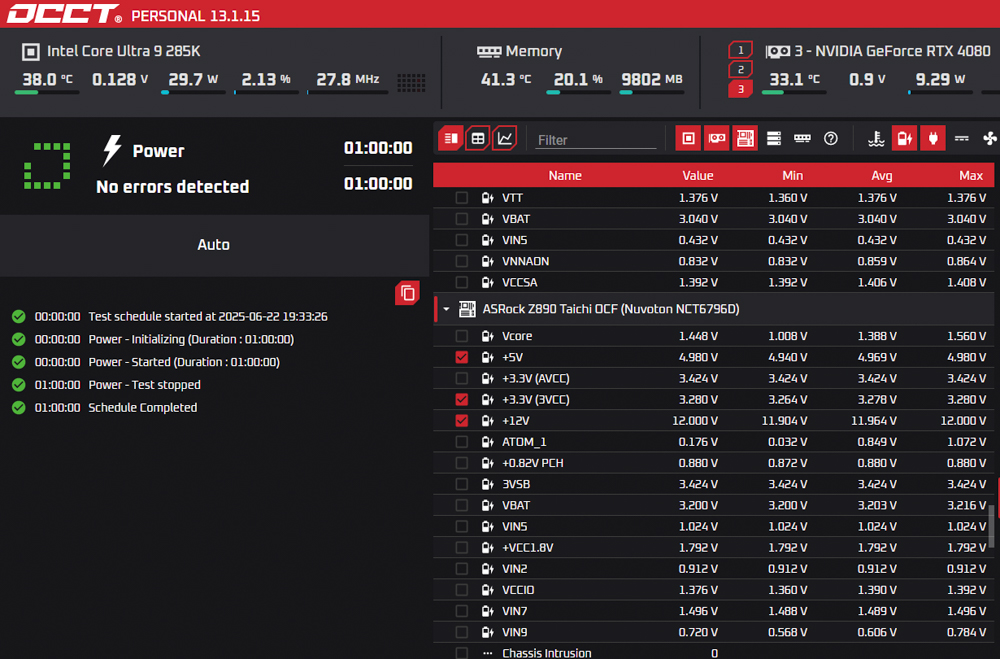The height and width of the screenshot is (659, 1000).
Task: Toggle the memory module sensor filter icon
Action: pyautogui.click(x=802, y=138)
